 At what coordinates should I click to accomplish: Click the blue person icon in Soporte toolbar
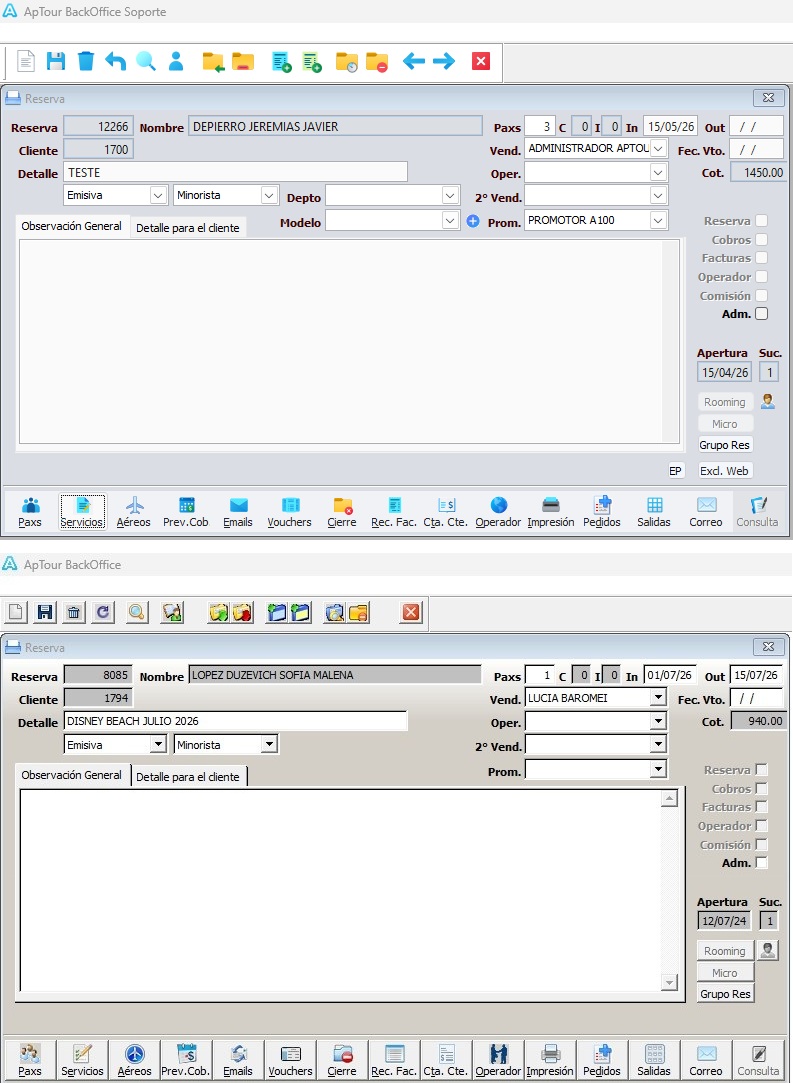[x=176, y=61]
